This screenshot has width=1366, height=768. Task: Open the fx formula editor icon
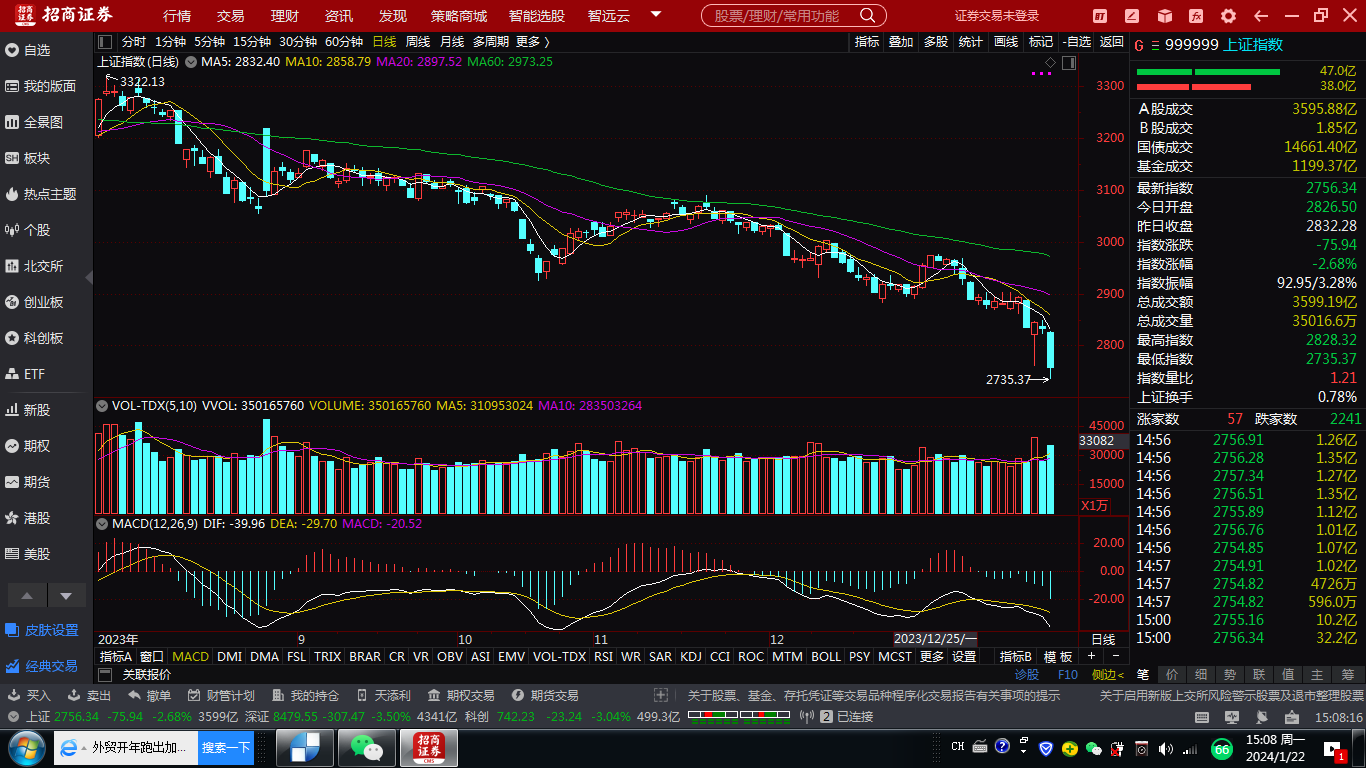[1196, 16]
